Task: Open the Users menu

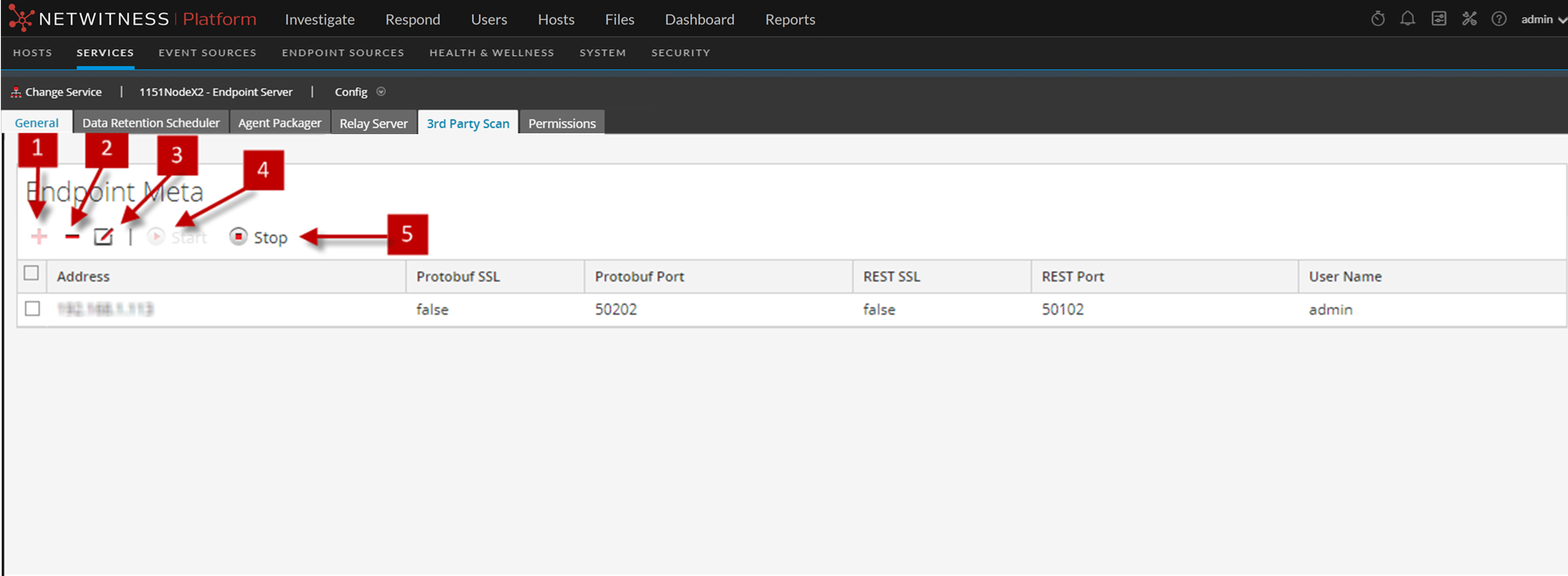Action: point(489,19)
